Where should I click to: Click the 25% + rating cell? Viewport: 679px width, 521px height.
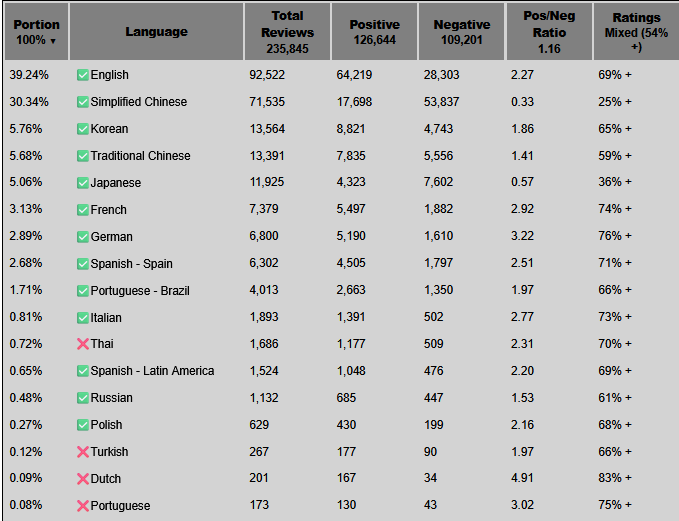pyautogui.click(x=615, y=102)
